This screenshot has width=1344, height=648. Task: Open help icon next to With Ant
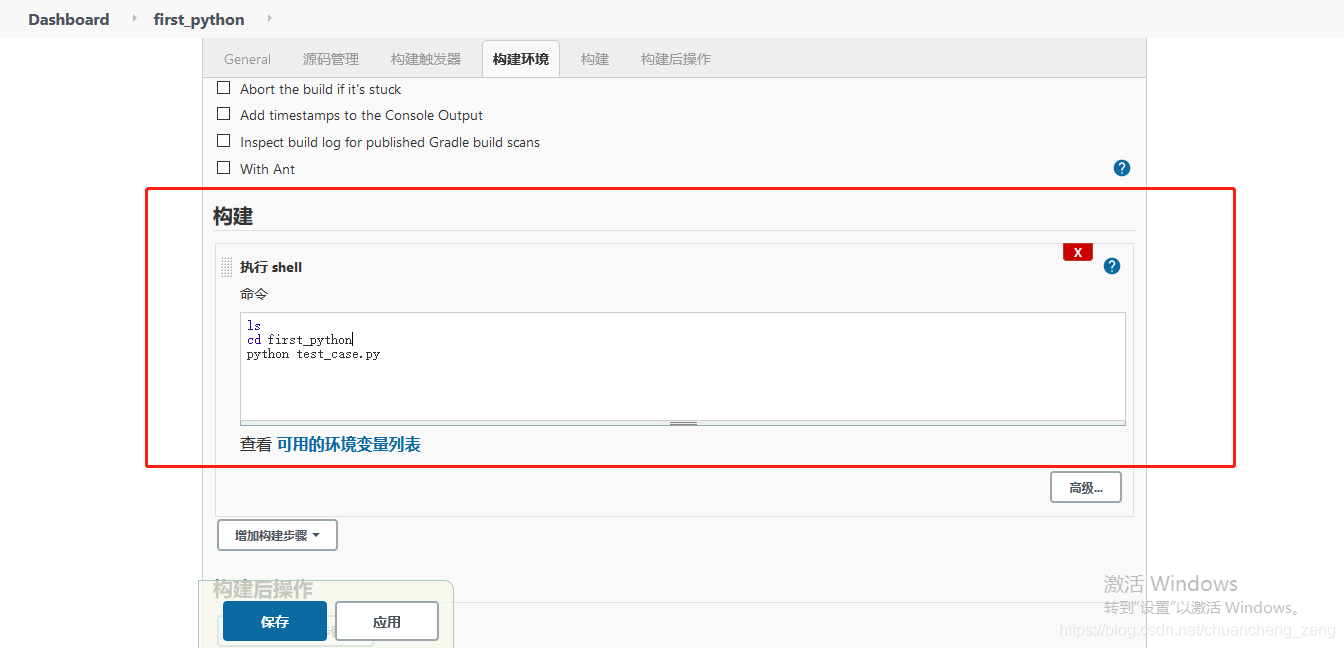(1121, 168)
